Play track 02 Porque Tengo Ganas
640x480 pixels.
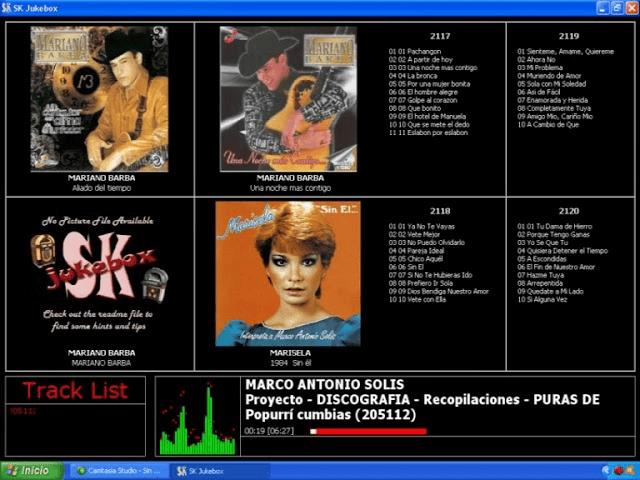[x=553, y=235]
